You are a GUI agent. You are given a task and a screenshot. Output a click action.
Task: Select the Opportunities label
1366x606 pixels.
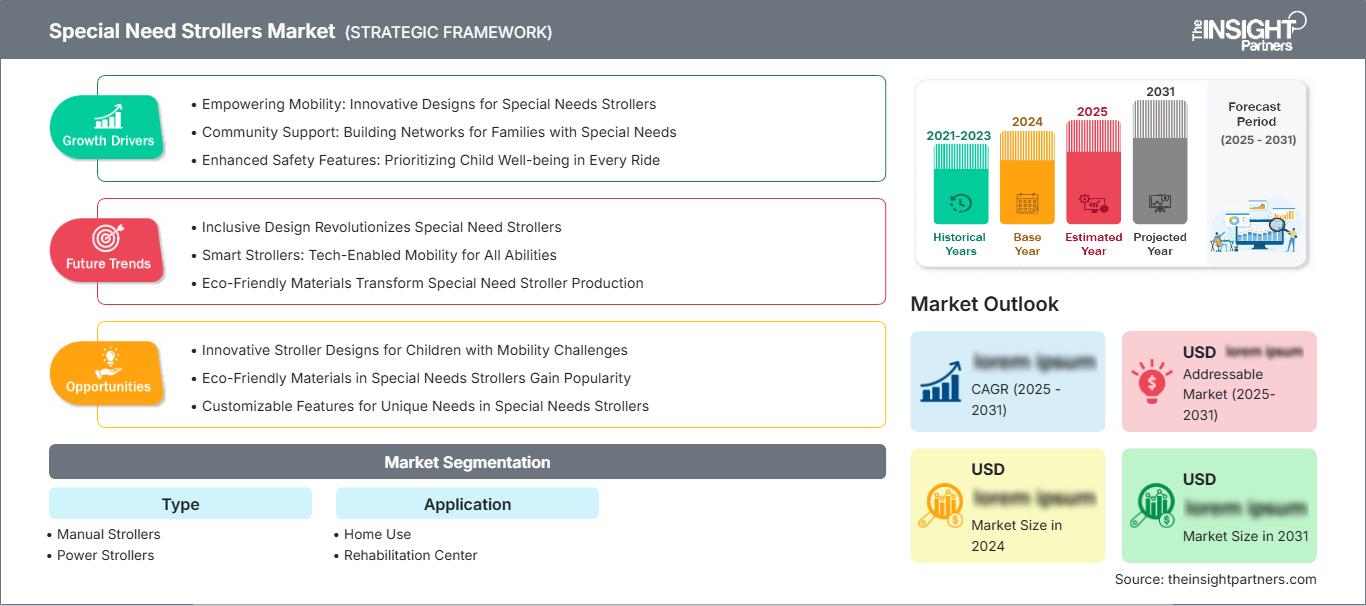point(108,387)
